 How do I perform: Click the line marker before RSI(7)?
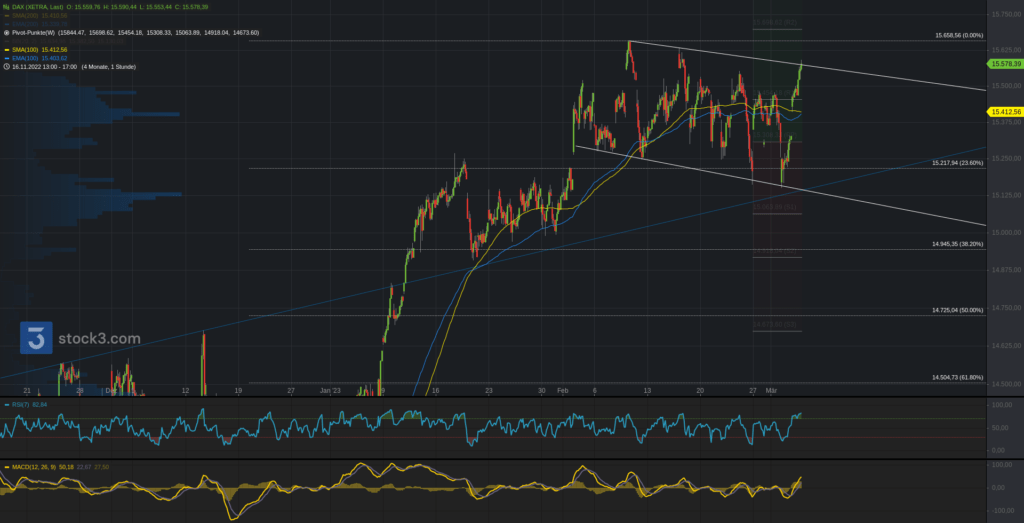tap(7, 405)
